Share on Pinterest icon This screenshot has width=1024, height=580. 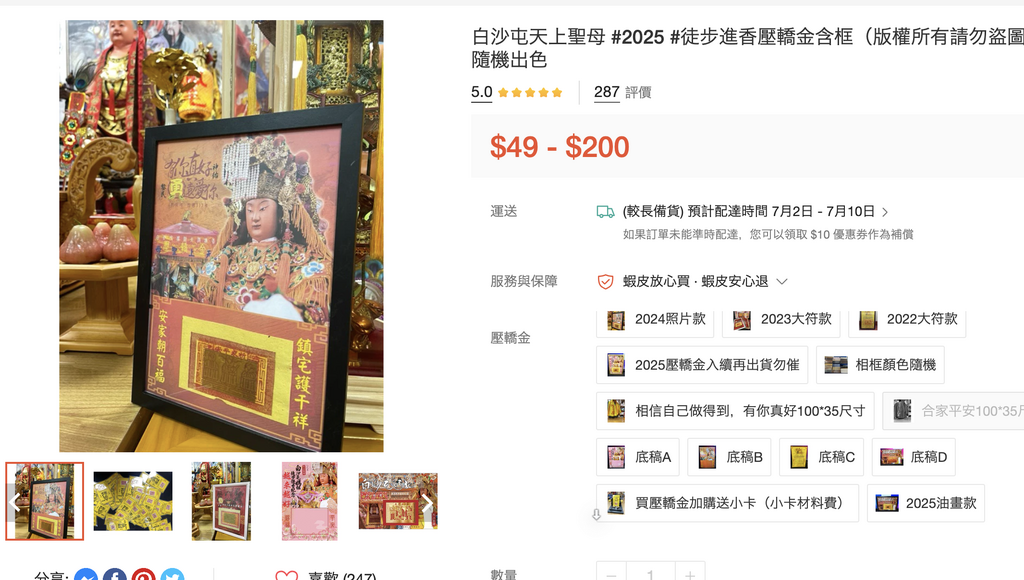click(x=144, y=576)
